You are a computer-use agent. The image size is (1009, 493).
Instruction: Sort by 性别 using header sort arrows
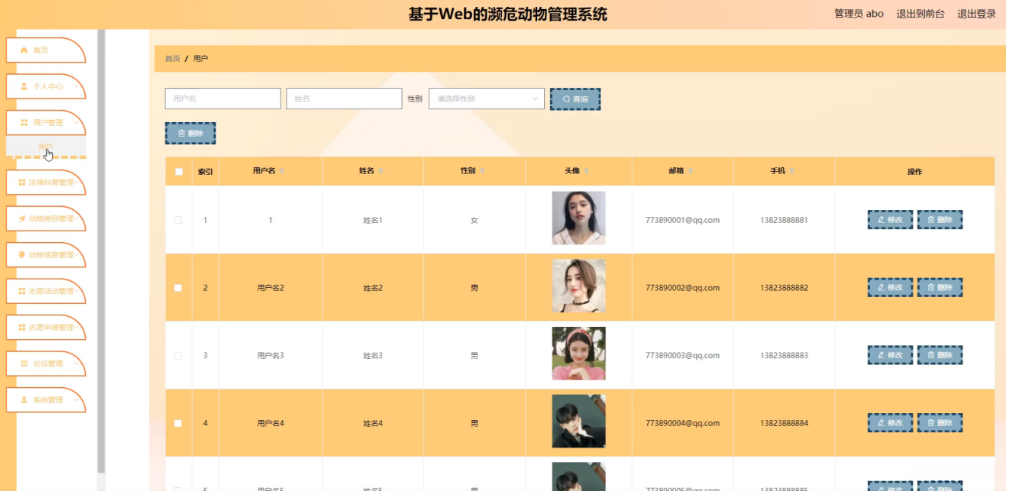482,171
